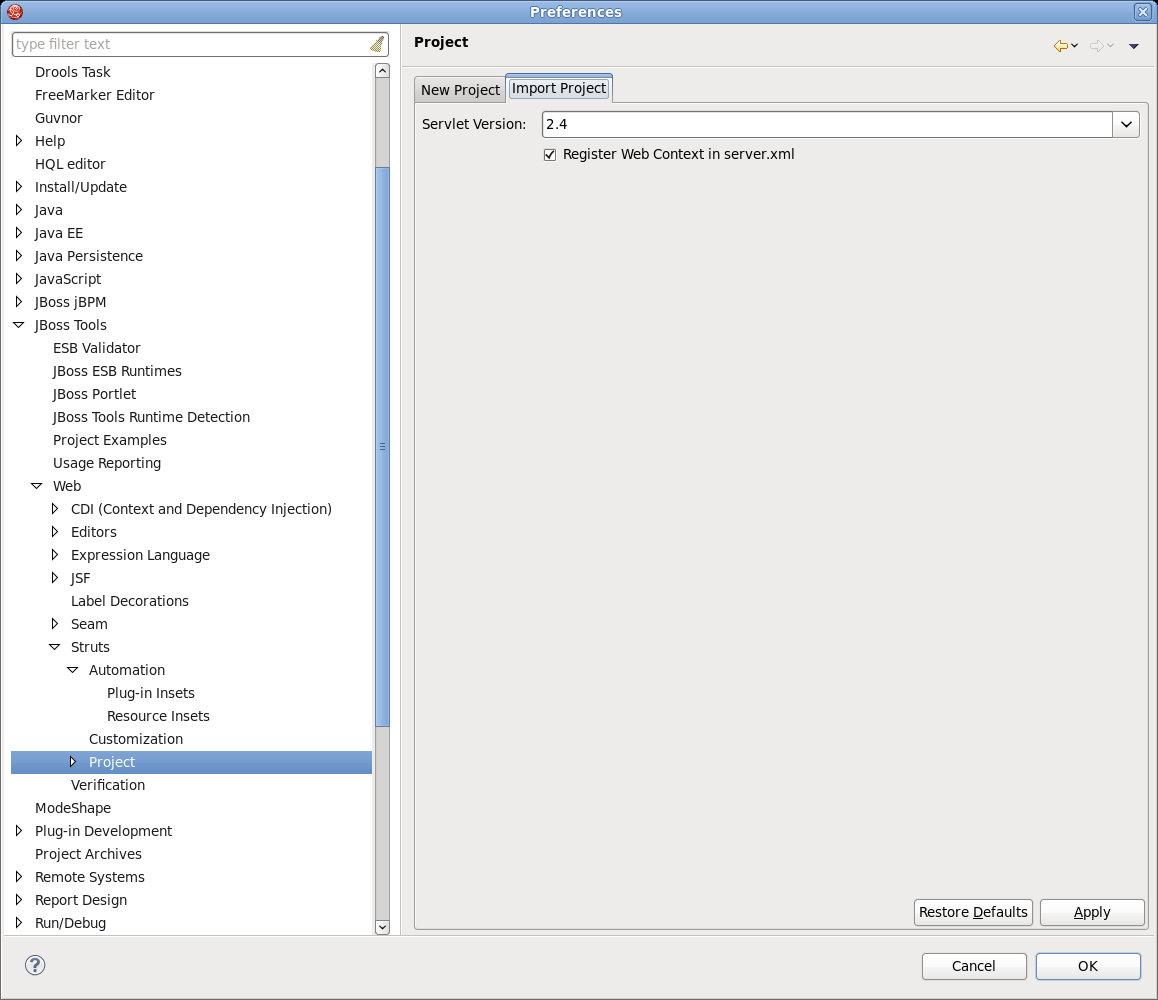Open the Servlet Version dropdown
The width and height of the screenshot is (1158, 1000).
pos(1126,124)
